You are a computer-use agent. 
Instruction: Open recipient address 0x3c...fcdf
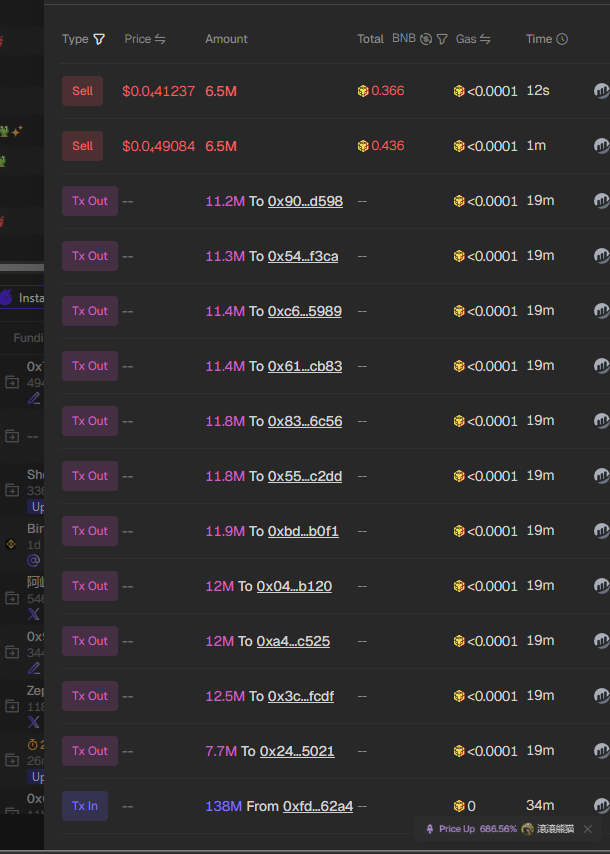coord(301,696)
